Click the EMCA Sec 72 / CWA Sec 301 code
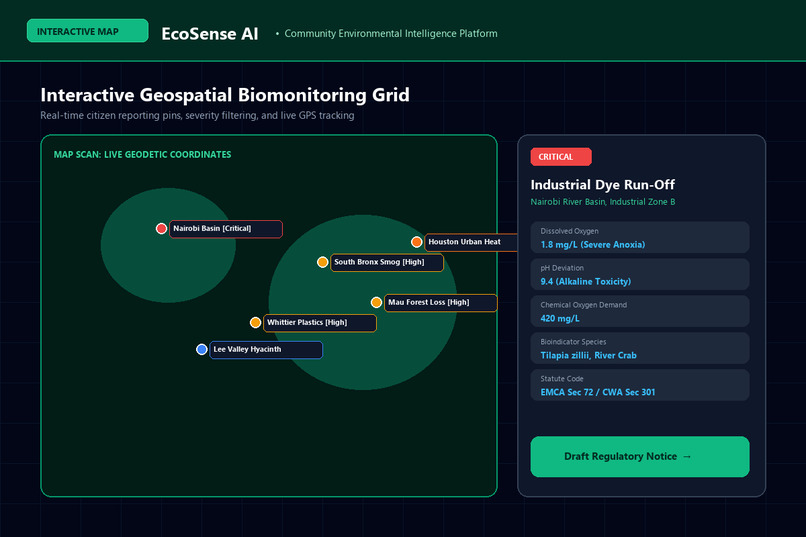This screenshot has width=806, height=537. coord(598,392)
